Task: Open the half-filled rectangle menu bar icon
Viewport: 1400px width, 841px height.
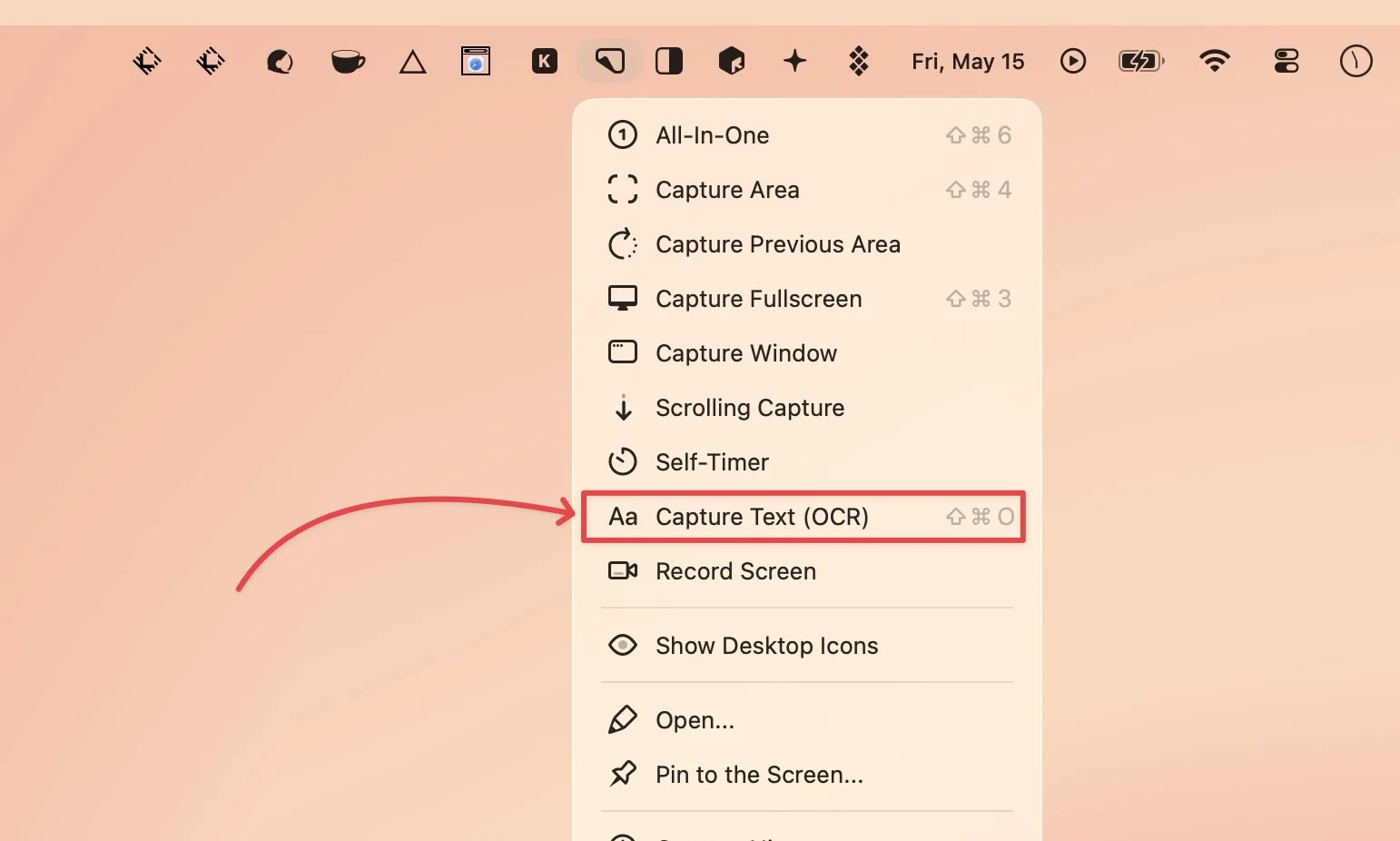Action: [x=669, y=61]
